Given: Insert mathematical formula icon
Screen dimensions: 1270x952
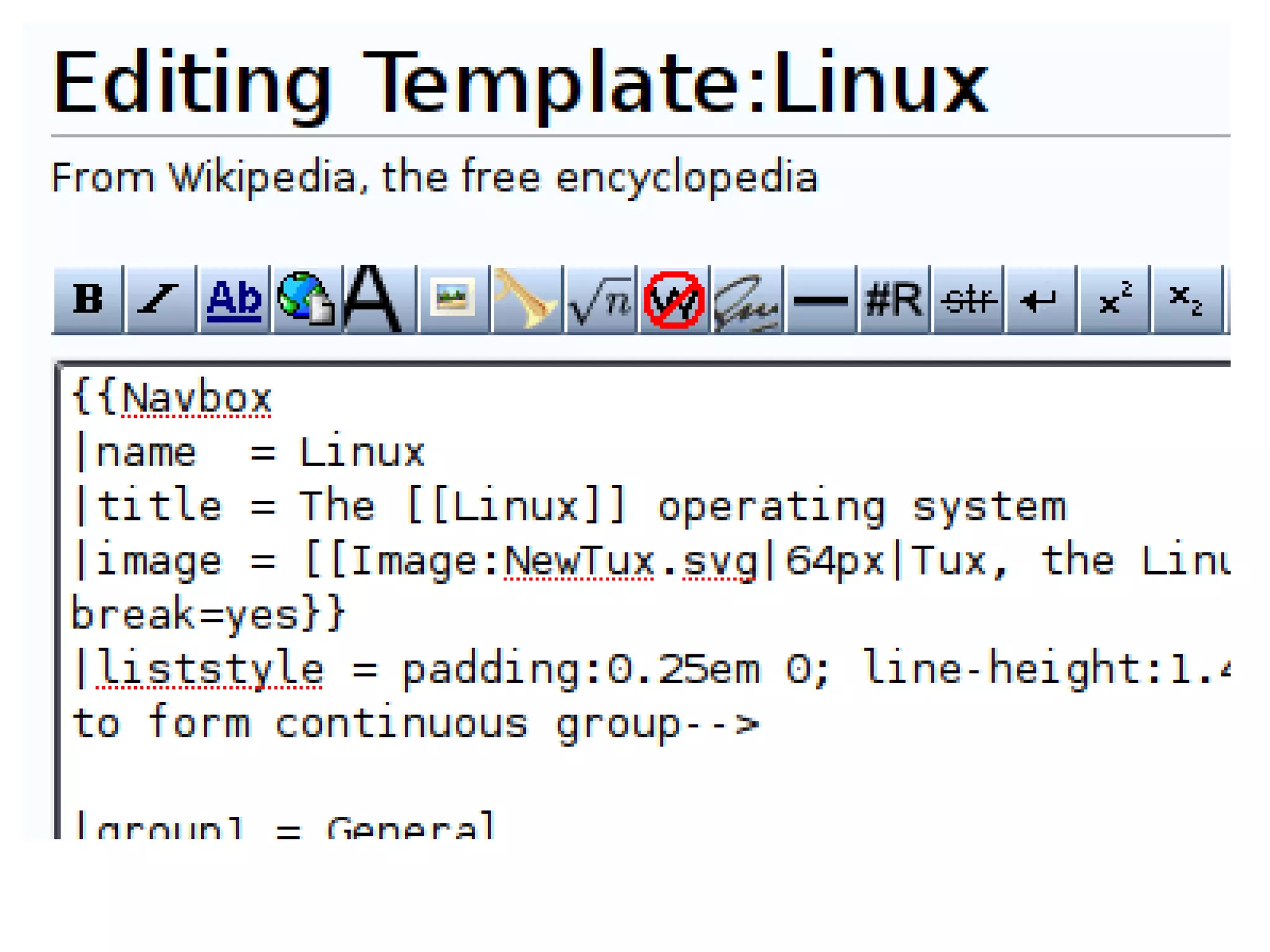Looking at the screenshot, I should [600, 300].
